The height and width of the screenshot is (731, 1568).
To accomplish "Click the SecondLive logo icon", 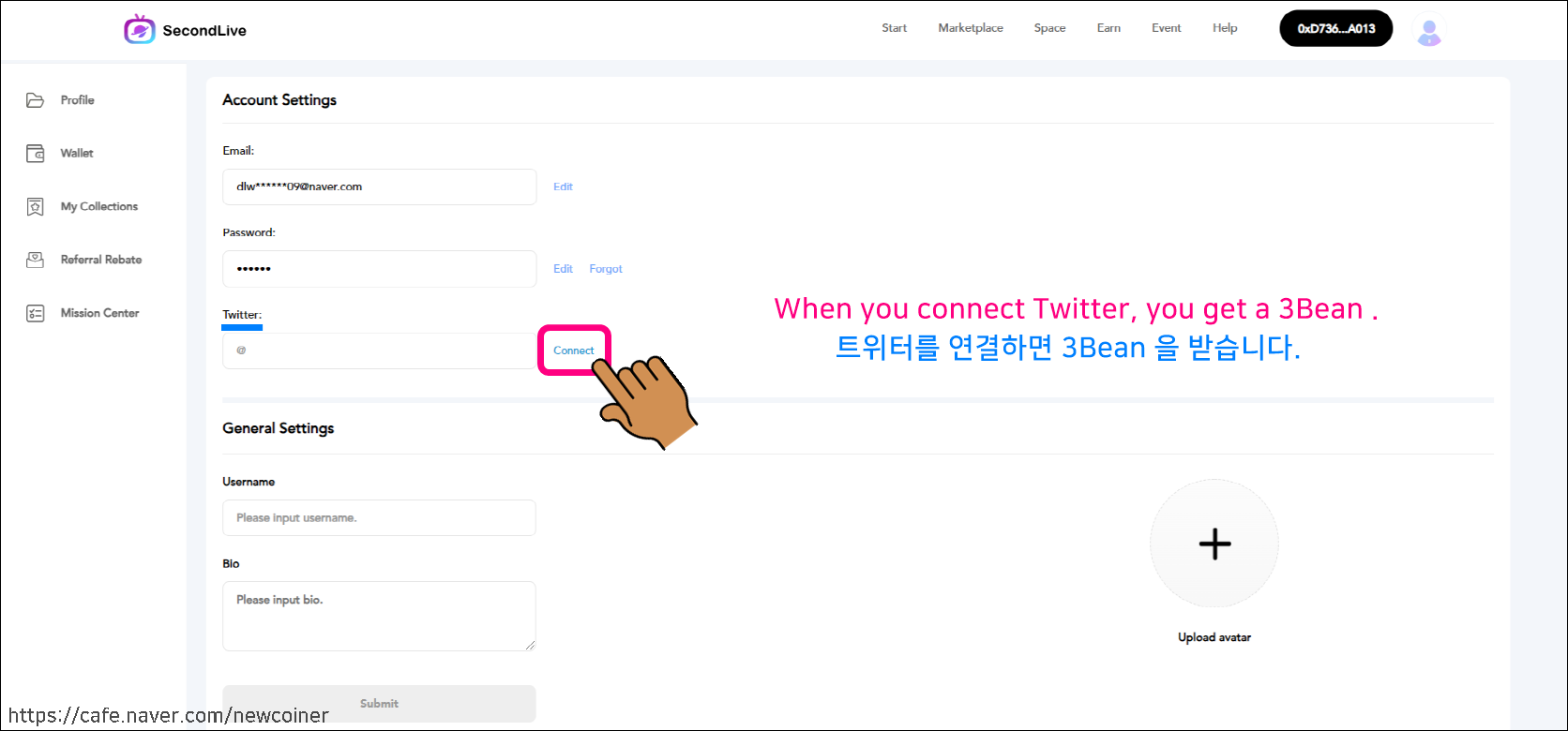I will pos(139,30).
